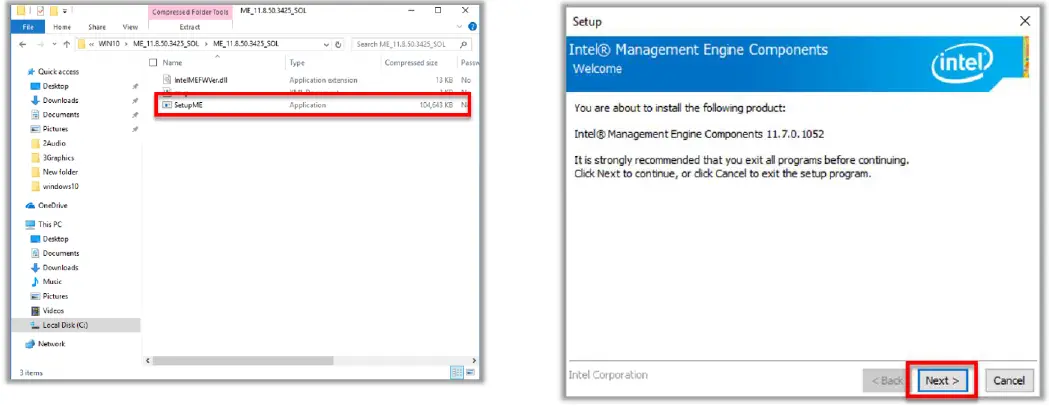
Task: Open the recent locations dropdown arrow
Action: pos(53,44)
